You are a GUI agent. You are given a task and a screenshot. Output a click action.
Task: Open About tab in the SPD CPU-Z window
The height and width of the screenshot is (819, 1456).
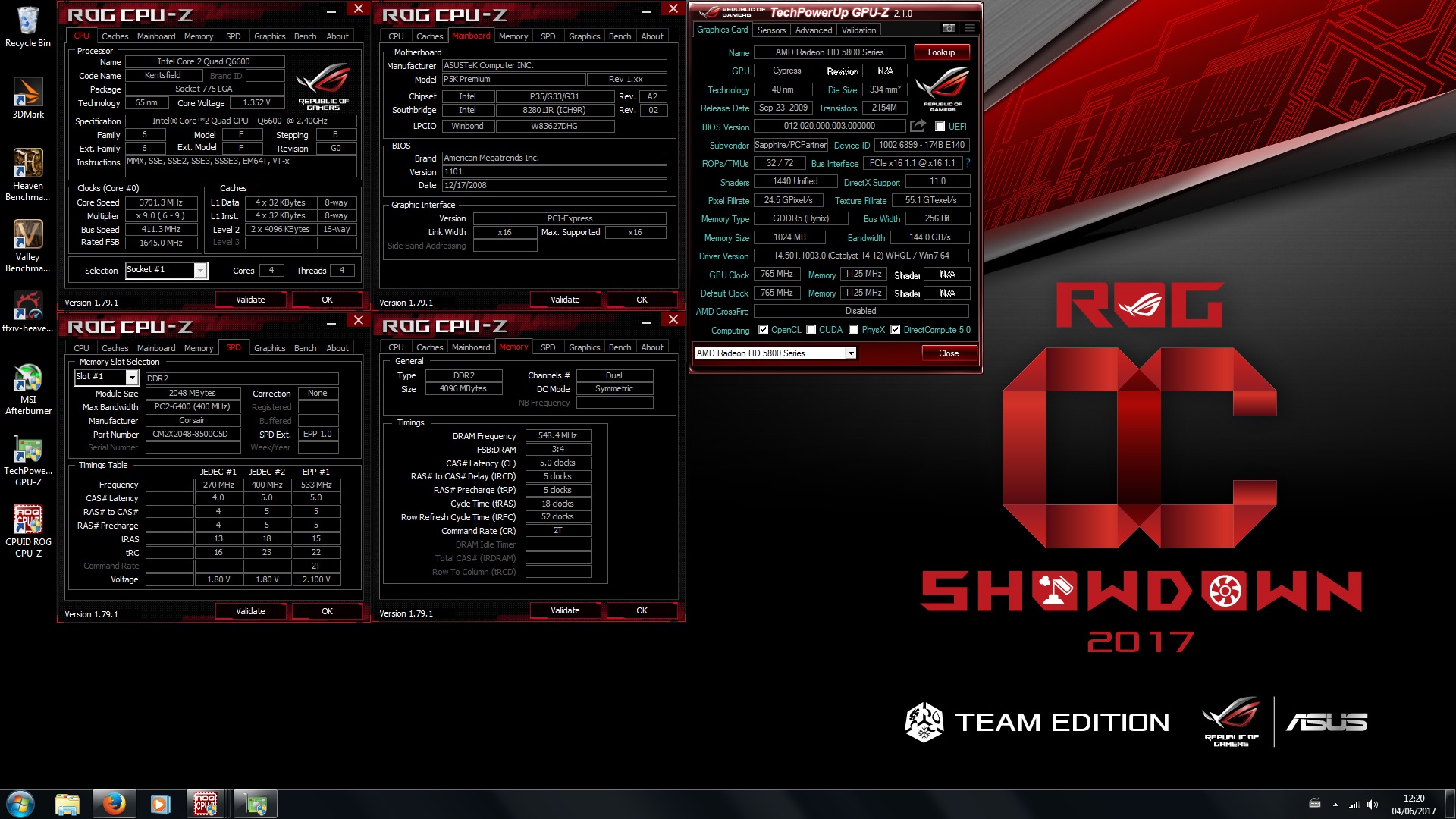click(x=337, y=348)
